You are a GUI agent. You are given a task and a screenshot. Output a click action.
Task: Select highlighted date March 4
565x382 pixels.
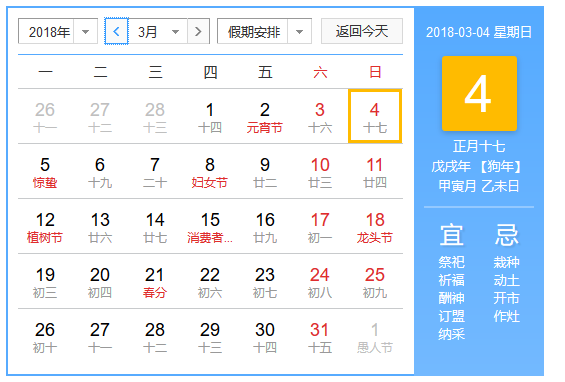[x=375, y=116]
